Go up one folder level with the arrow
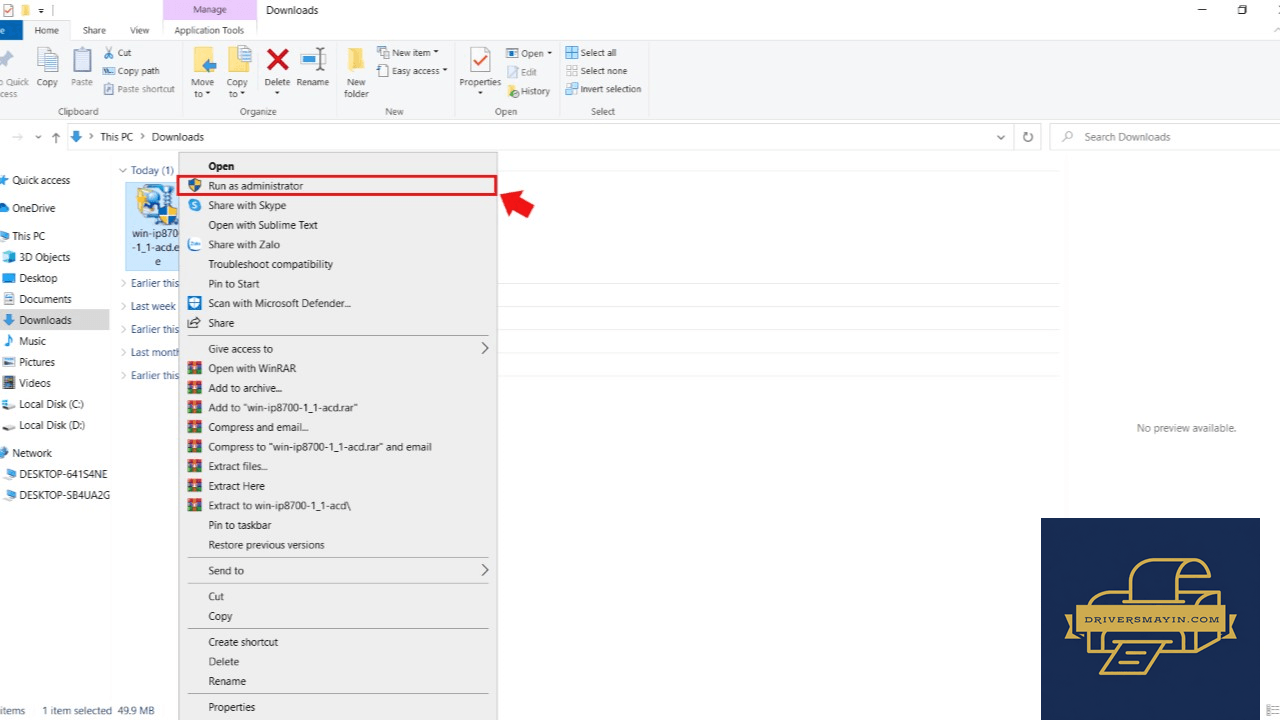The width and height of the screenshot is (1280, 720). (56, 137)
